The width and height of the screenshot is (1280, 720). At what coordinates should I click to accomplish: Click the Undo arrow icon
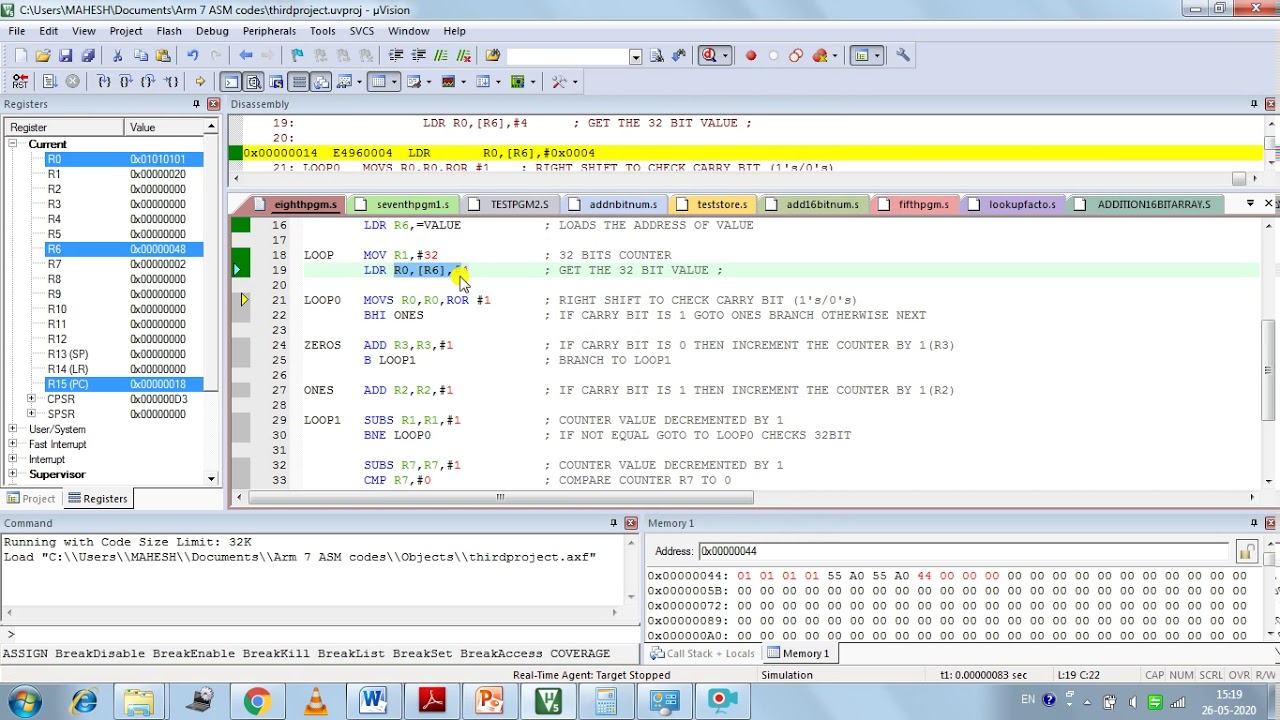[x=192, y=56]
